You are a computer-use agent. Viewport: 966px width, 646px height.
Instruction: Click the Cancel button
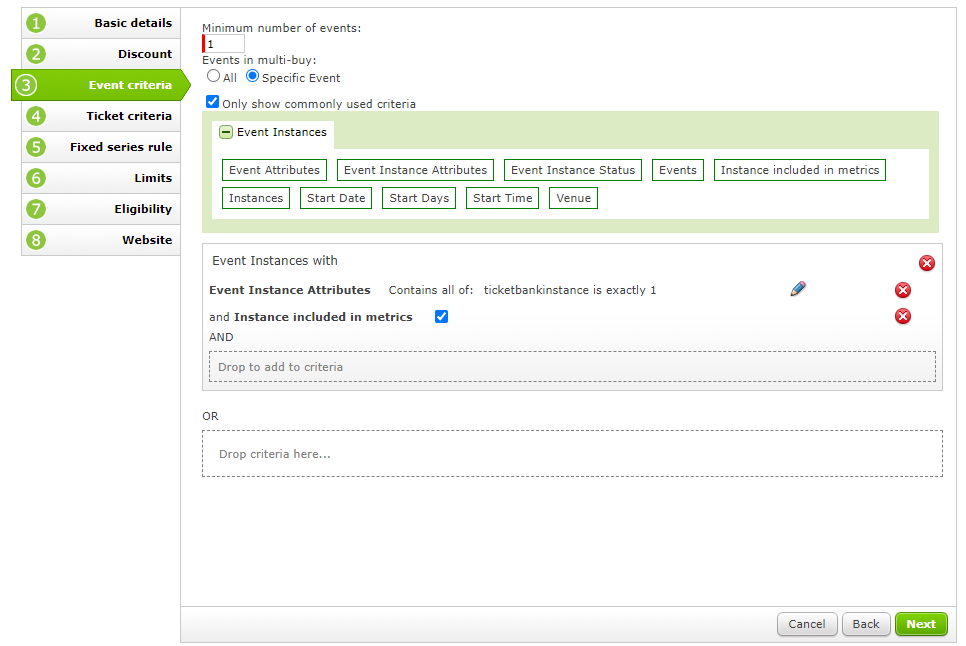[x=806, y=624]
